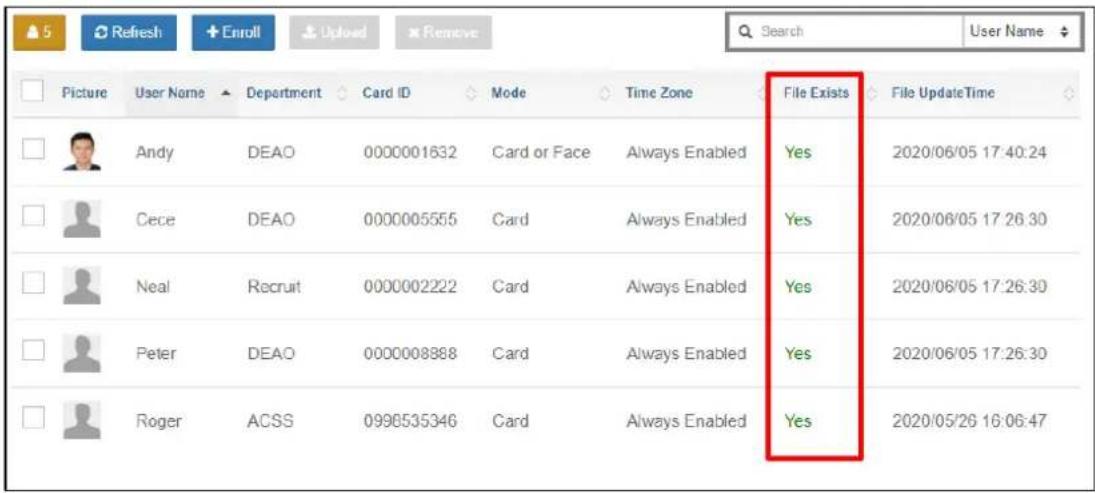Tick the select-all checkbox in table header
This screenshot has height=493, width=1095.
pyautogui.click(x=33, y=91)
